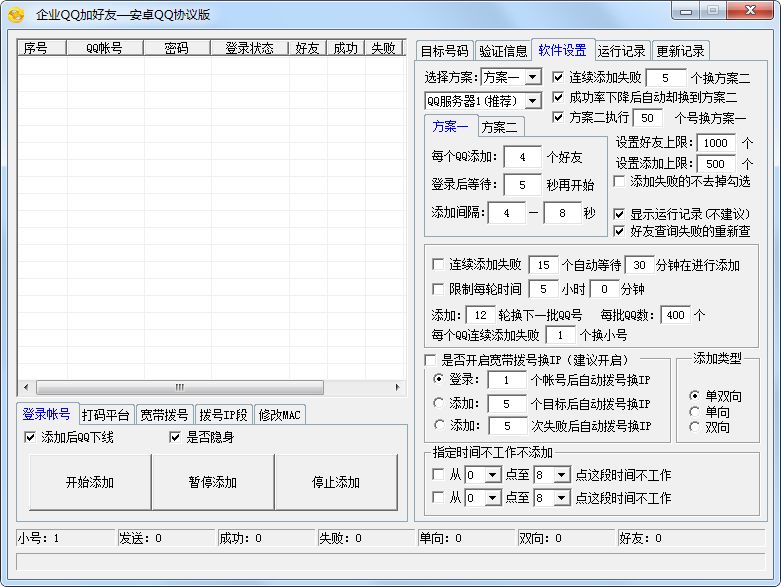
Task: Click the 设置添加上限 field showing 500
Action: tap(716, 164)
